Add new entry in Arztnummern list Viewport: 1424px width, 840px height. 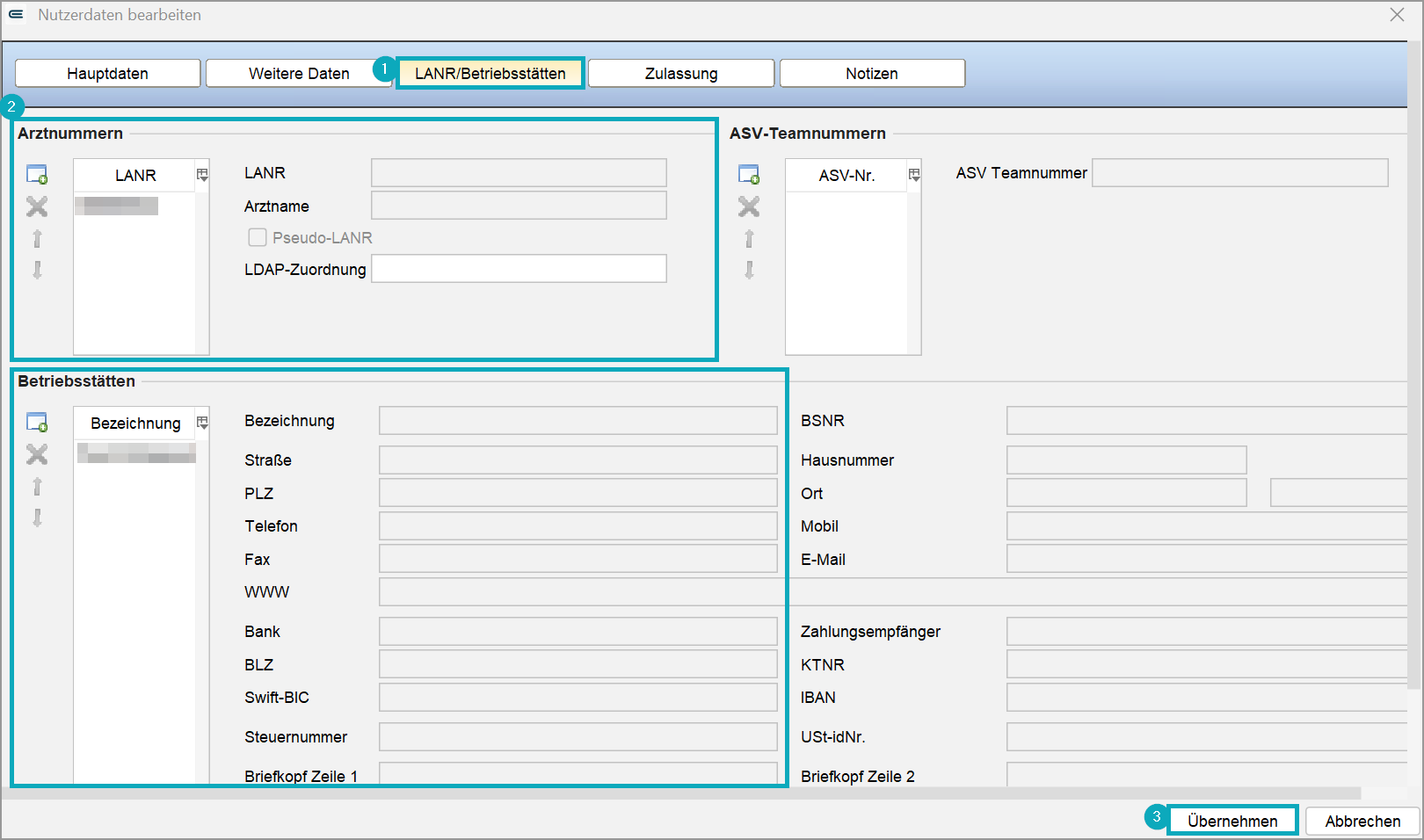point(37,174)
